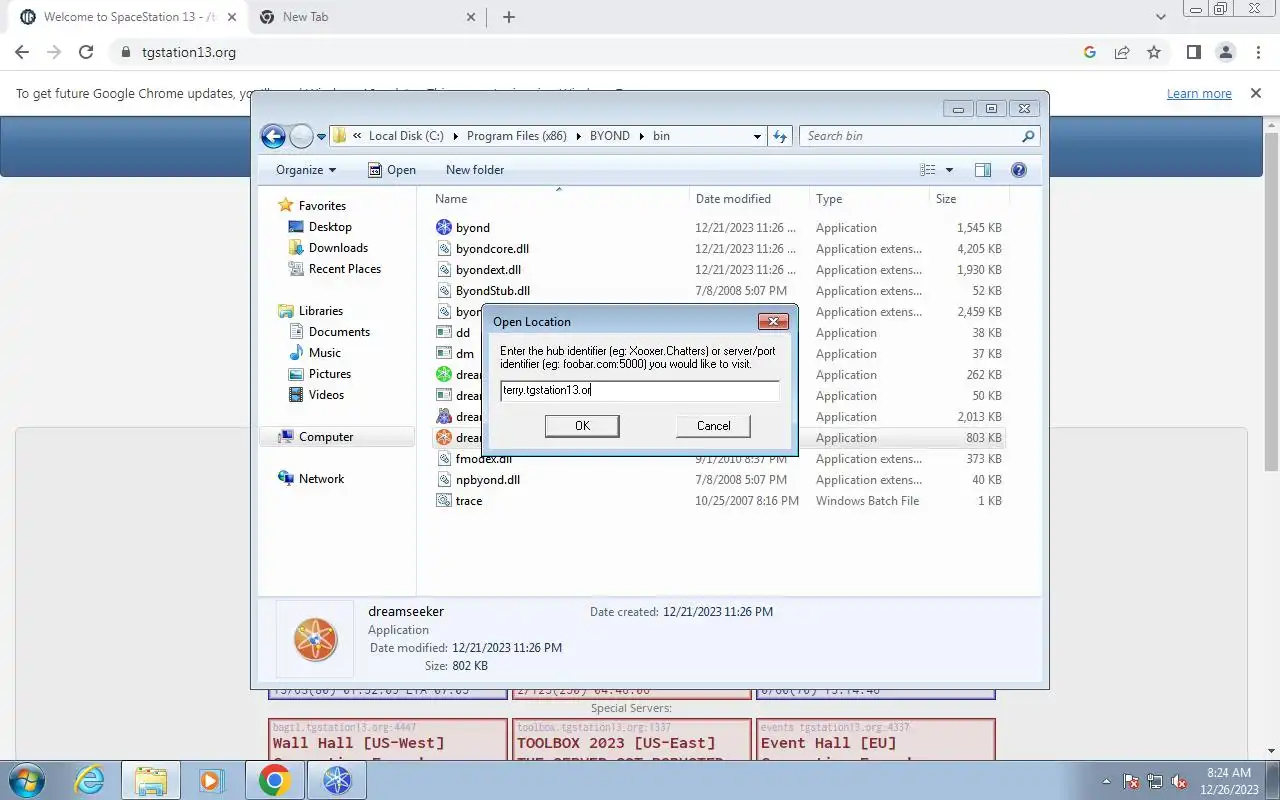Select the ByondStub.dll file icon
1280x800 pixels.
(x=444, y=290)
